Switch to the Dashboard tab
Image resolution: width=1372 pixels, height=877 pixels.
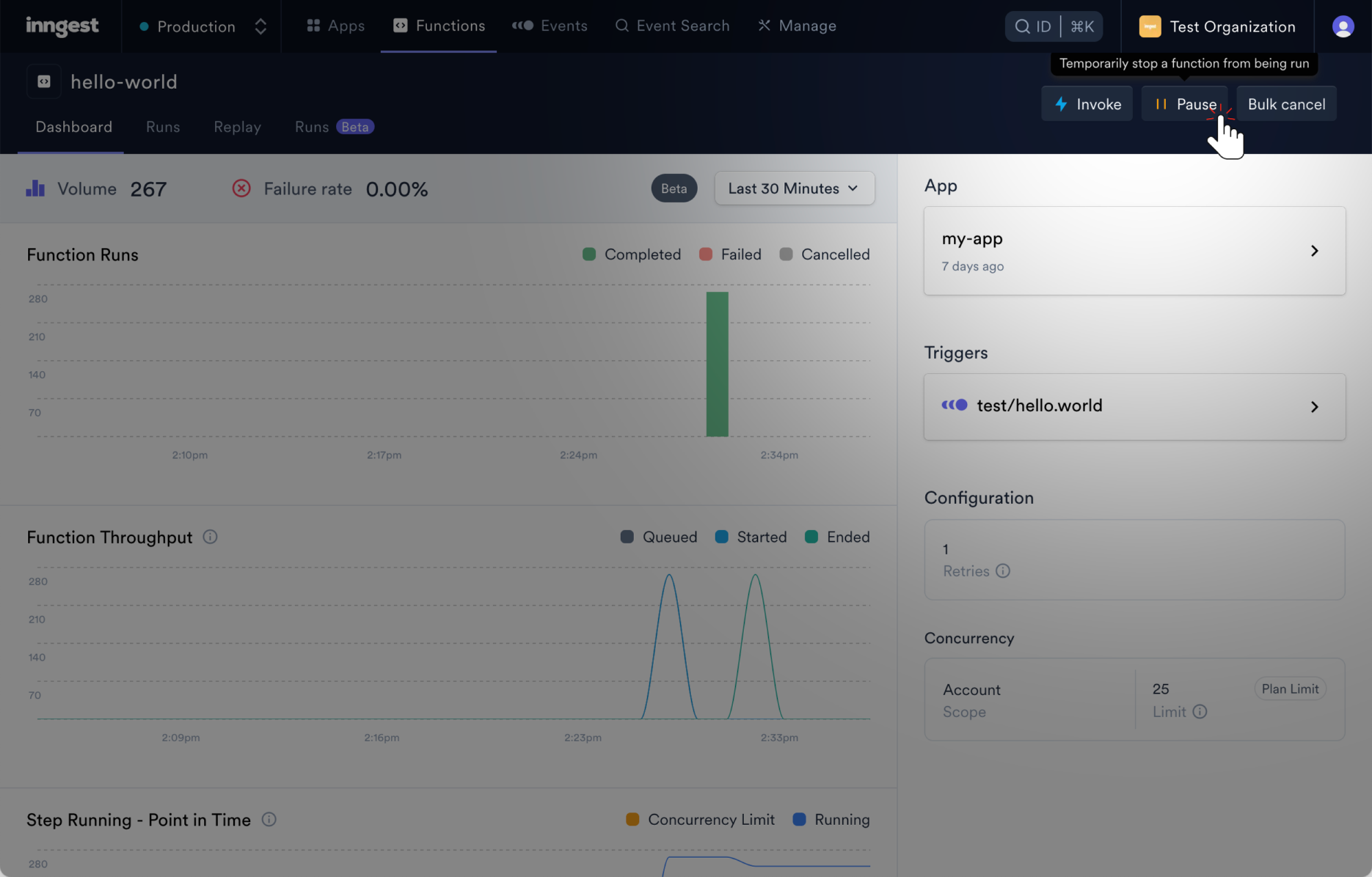click(73, 127)
